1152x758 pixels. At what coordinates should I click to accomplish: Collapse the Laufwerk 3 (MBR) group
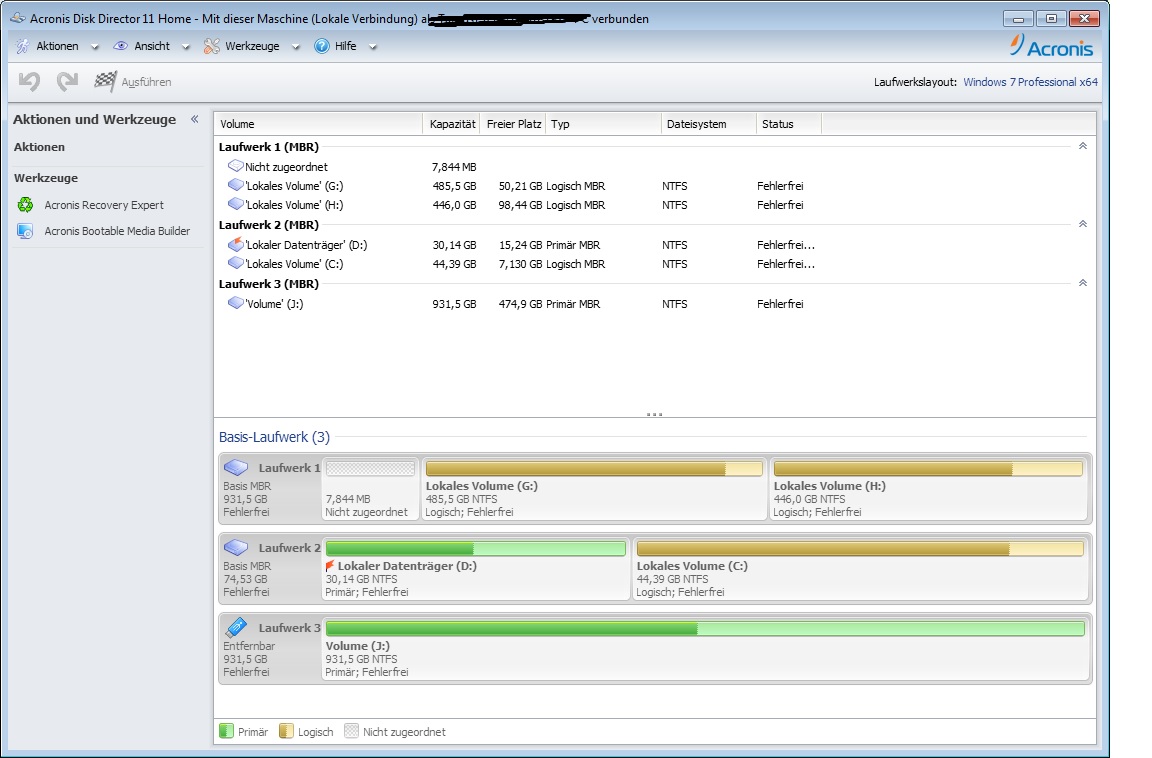(1082, 283)
